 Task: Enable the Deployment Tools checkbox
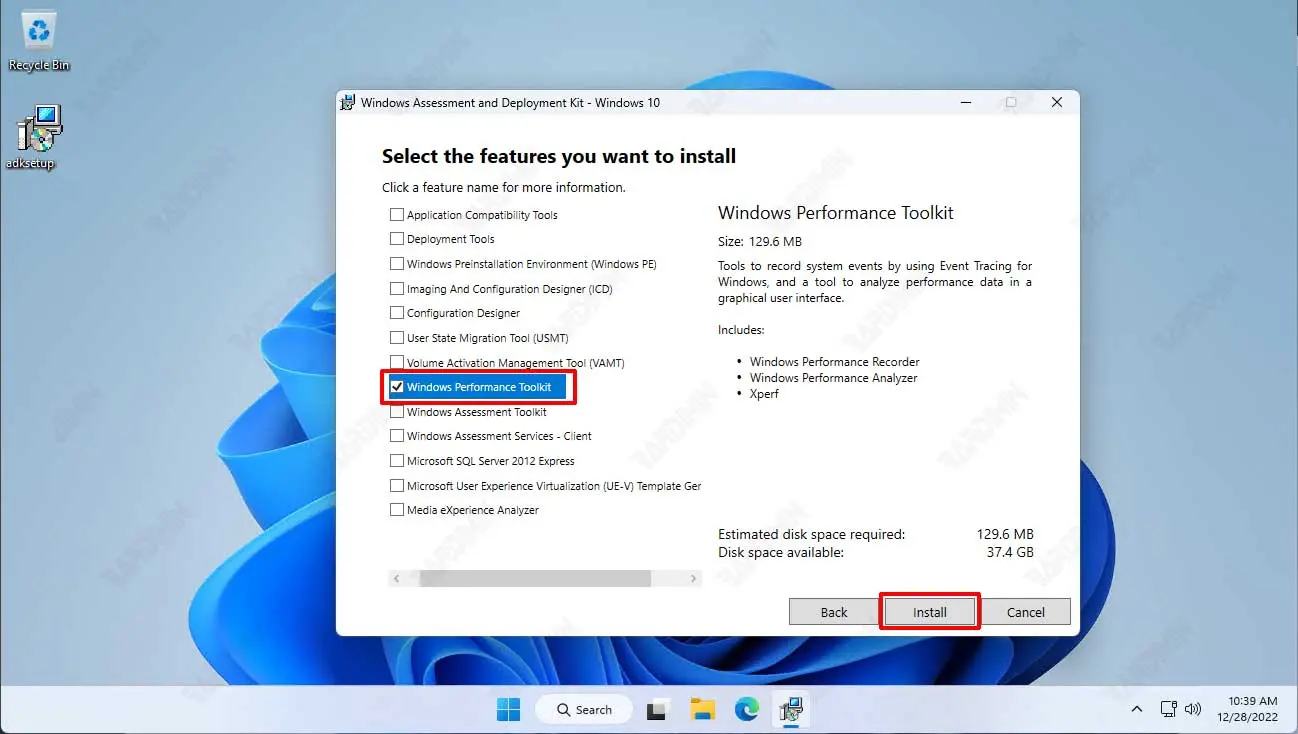pyautogui.click(x=397, y=239)
